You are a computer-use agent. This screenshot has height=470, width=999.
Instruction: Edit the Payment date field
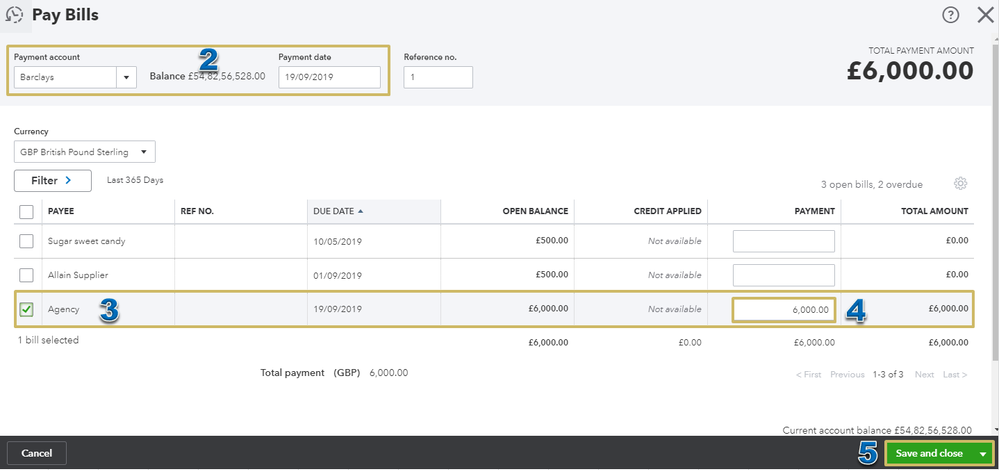[329, 77]
